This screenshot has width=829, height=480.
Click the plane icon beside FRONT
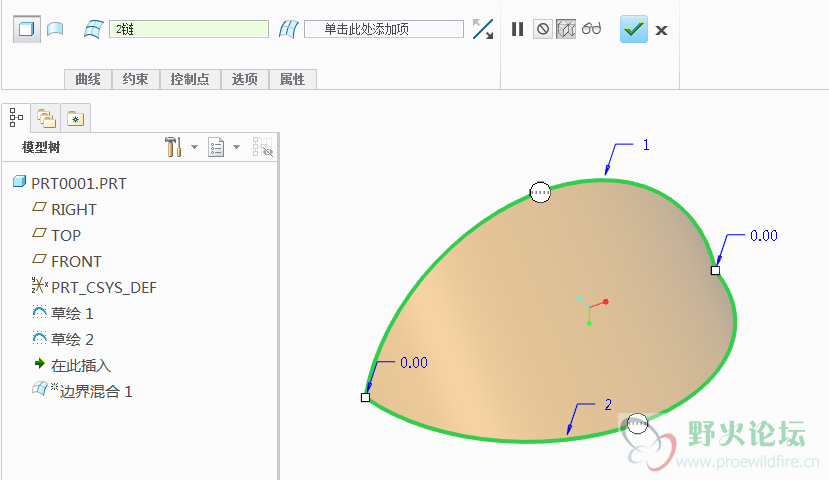click(40, 259)
